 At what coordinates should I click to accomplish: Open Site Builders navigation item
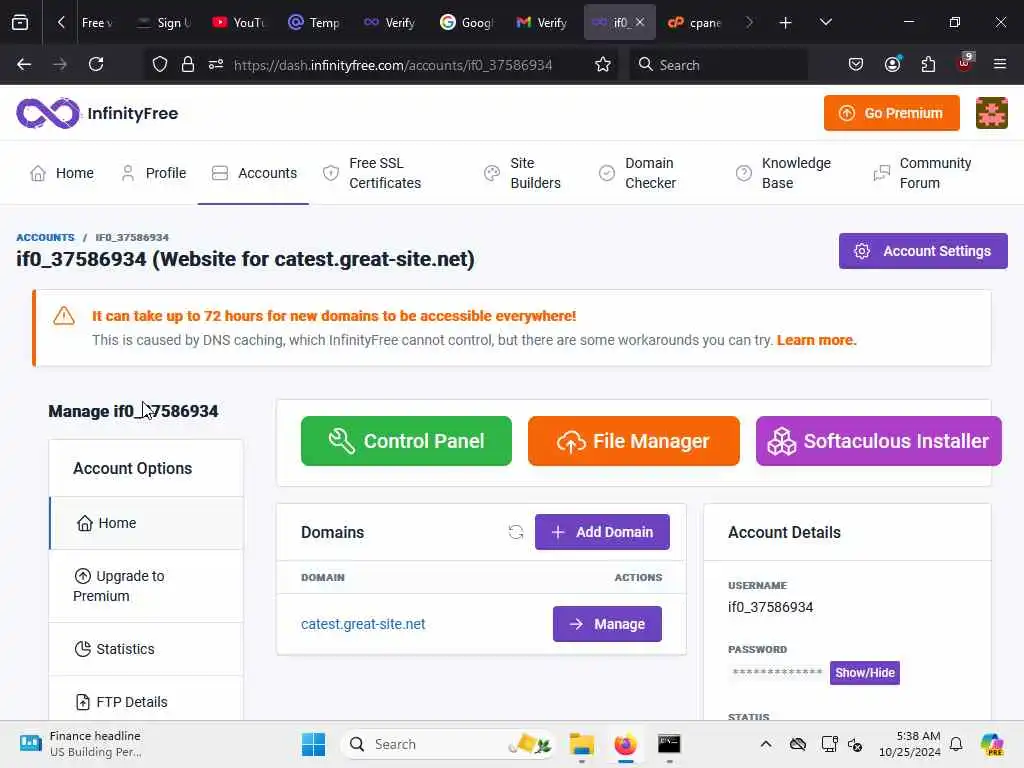pyautogui.click(x=522, y=173)
